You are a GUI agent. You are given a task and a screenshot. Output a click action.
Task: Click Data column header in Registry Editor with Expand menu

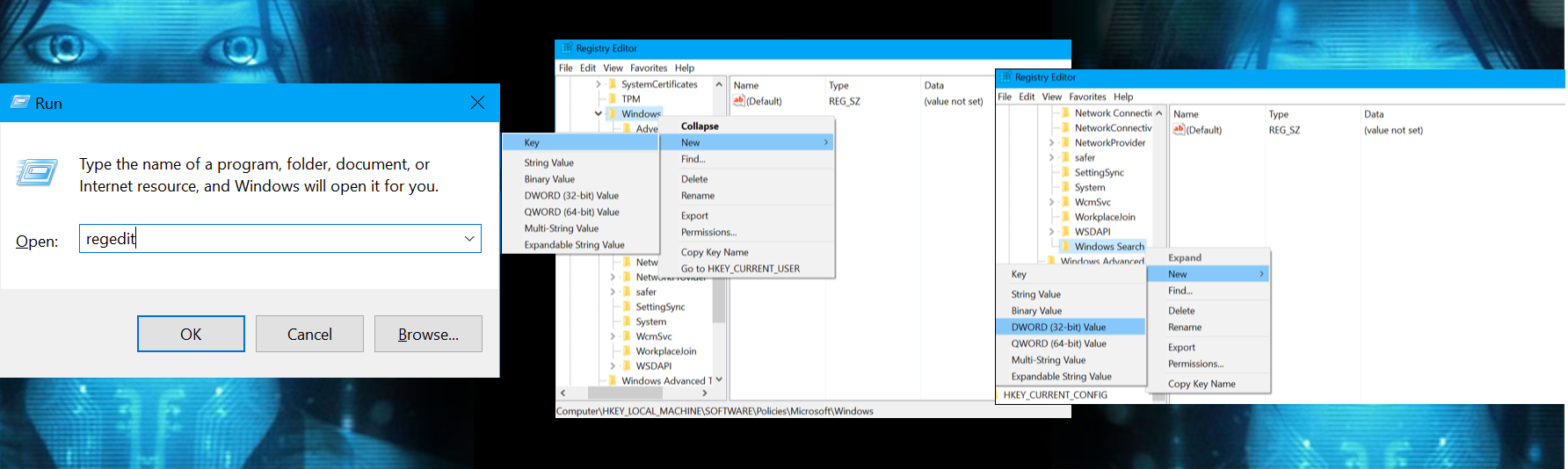coord(1374,114)
